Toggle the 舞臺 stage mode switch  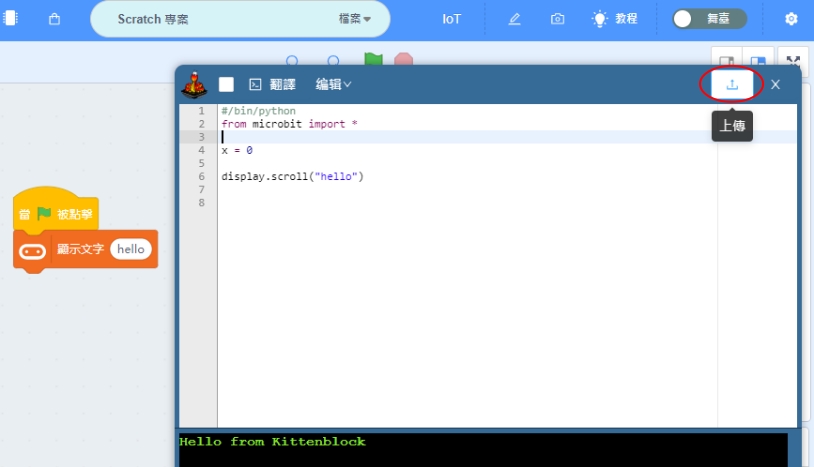[709, 19]
